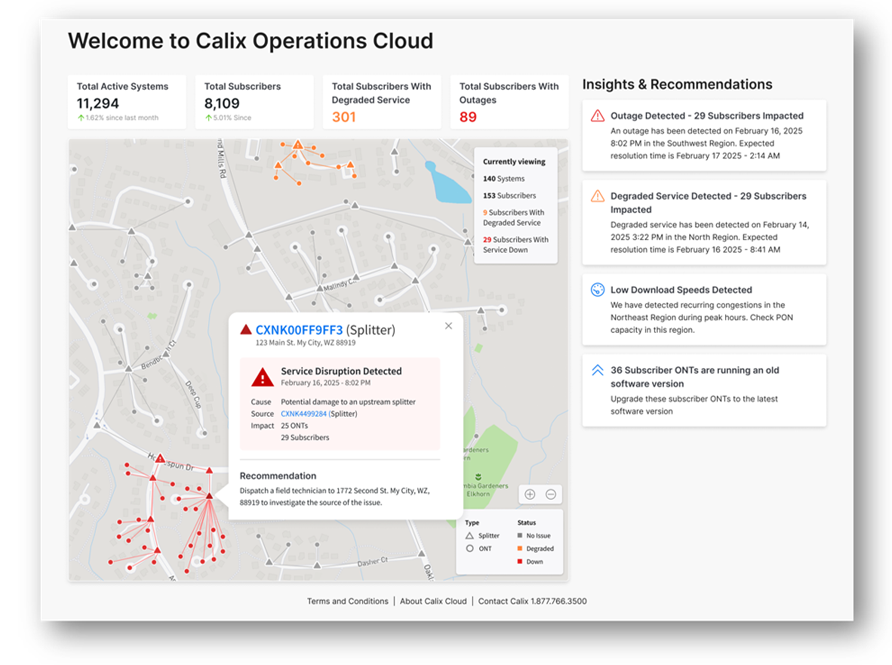
Task: Close the CXNK00FF9FF3 splitter popup
Action: click(448, 326)
